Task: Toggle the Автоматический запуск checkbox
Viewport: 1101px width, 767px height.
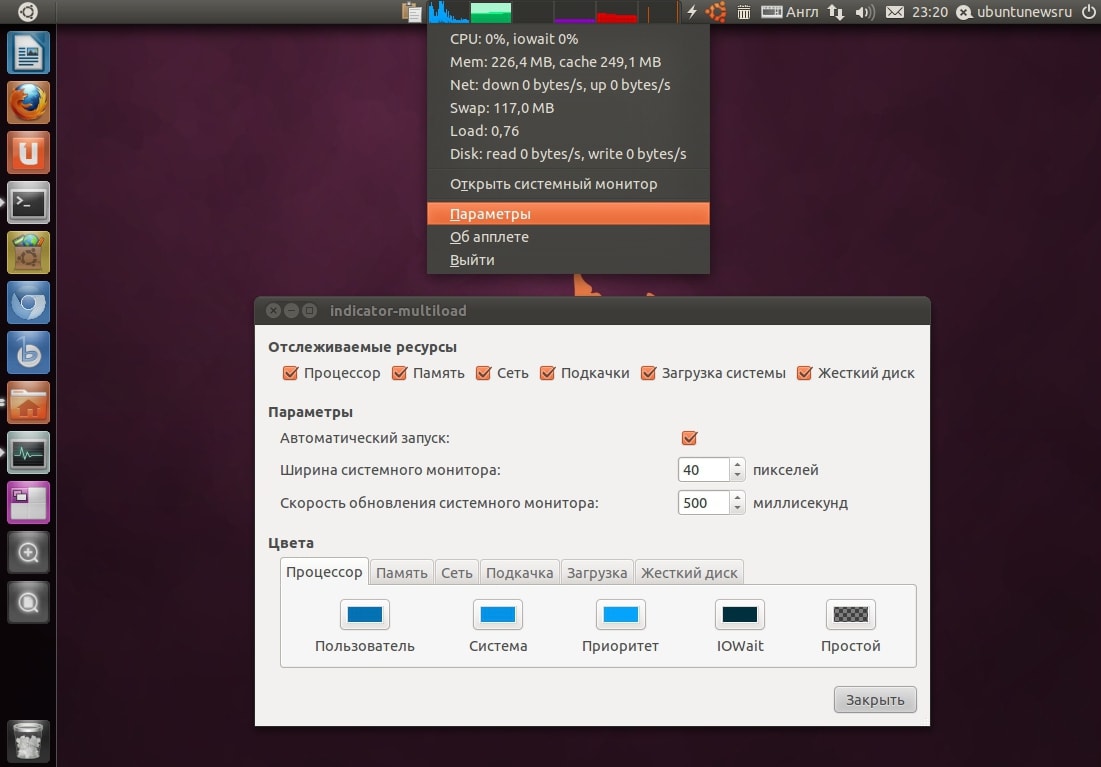Action: 690,438
